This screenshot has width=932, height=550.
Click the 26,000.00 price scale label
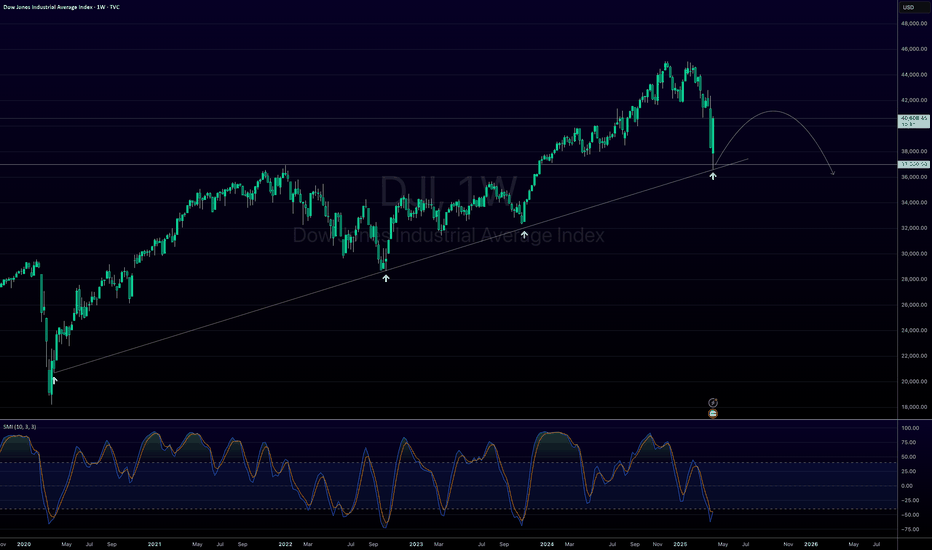pos(914,305)
